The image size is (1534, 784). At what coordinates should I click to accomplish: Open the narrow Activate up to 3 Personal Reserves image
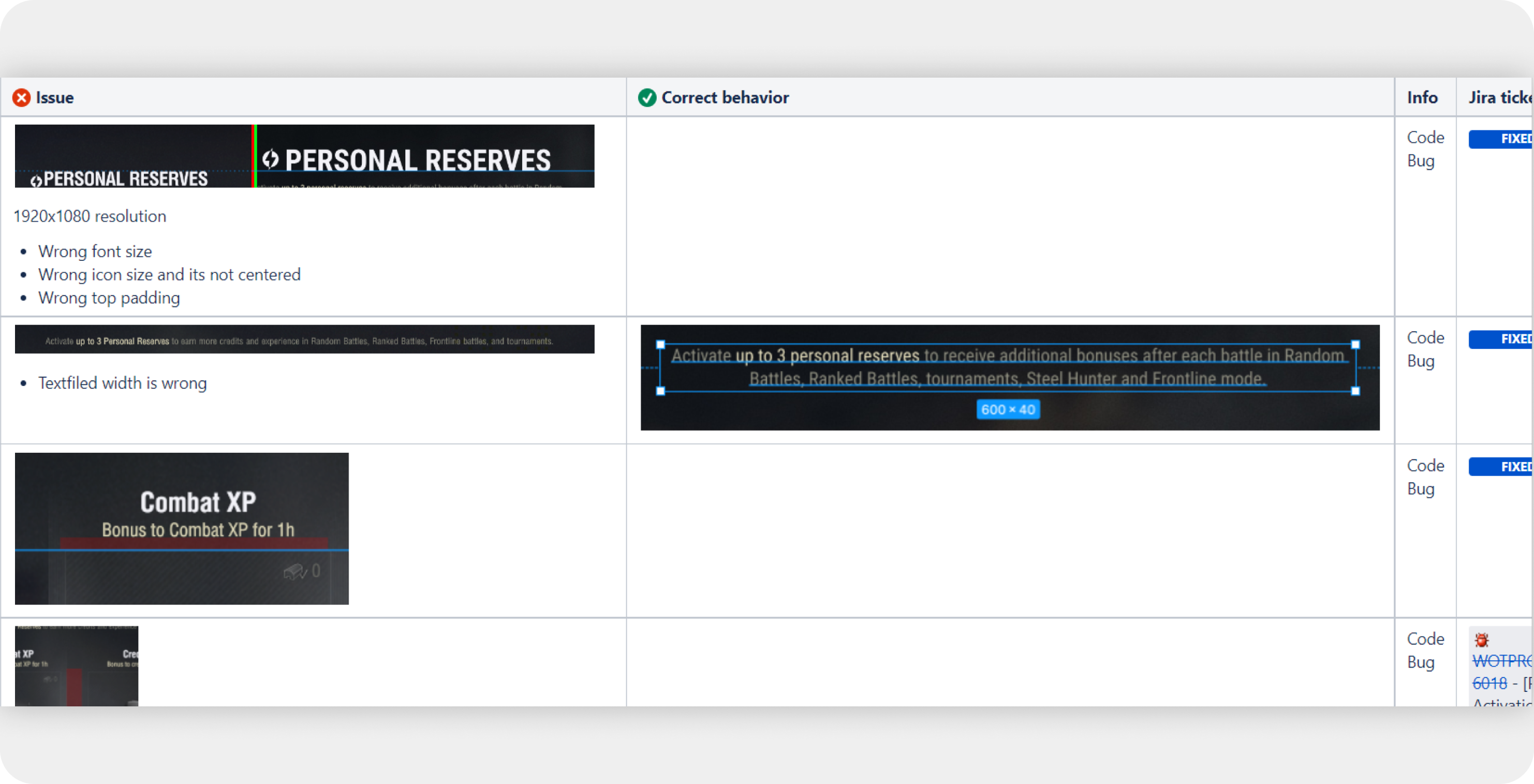pyautogui.click(x=304, y=339)
